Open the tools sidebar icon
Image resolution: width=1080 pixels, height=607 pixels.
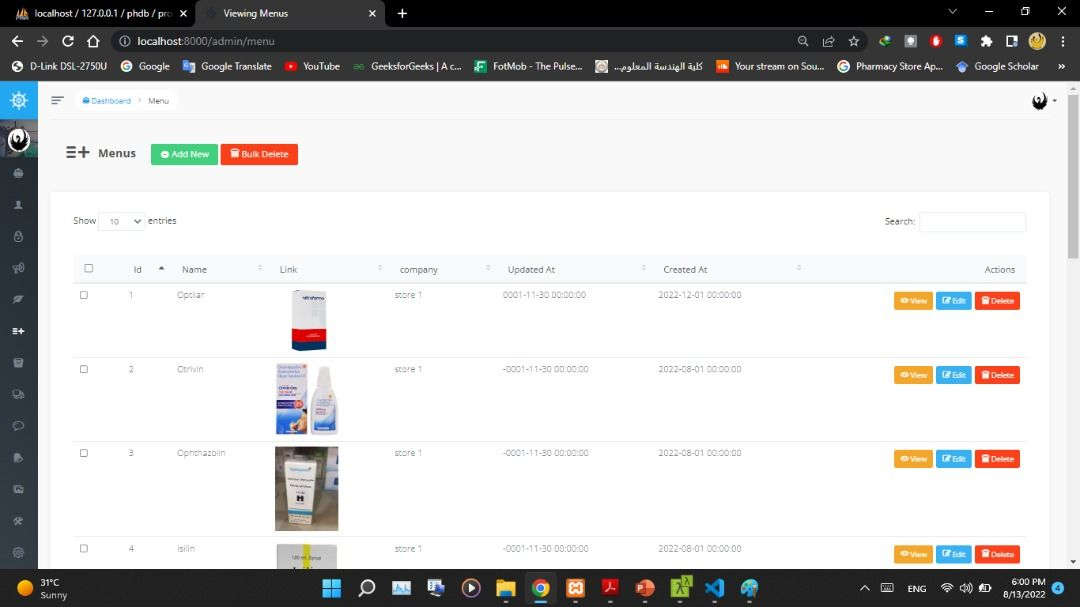[x=19, y=521]
